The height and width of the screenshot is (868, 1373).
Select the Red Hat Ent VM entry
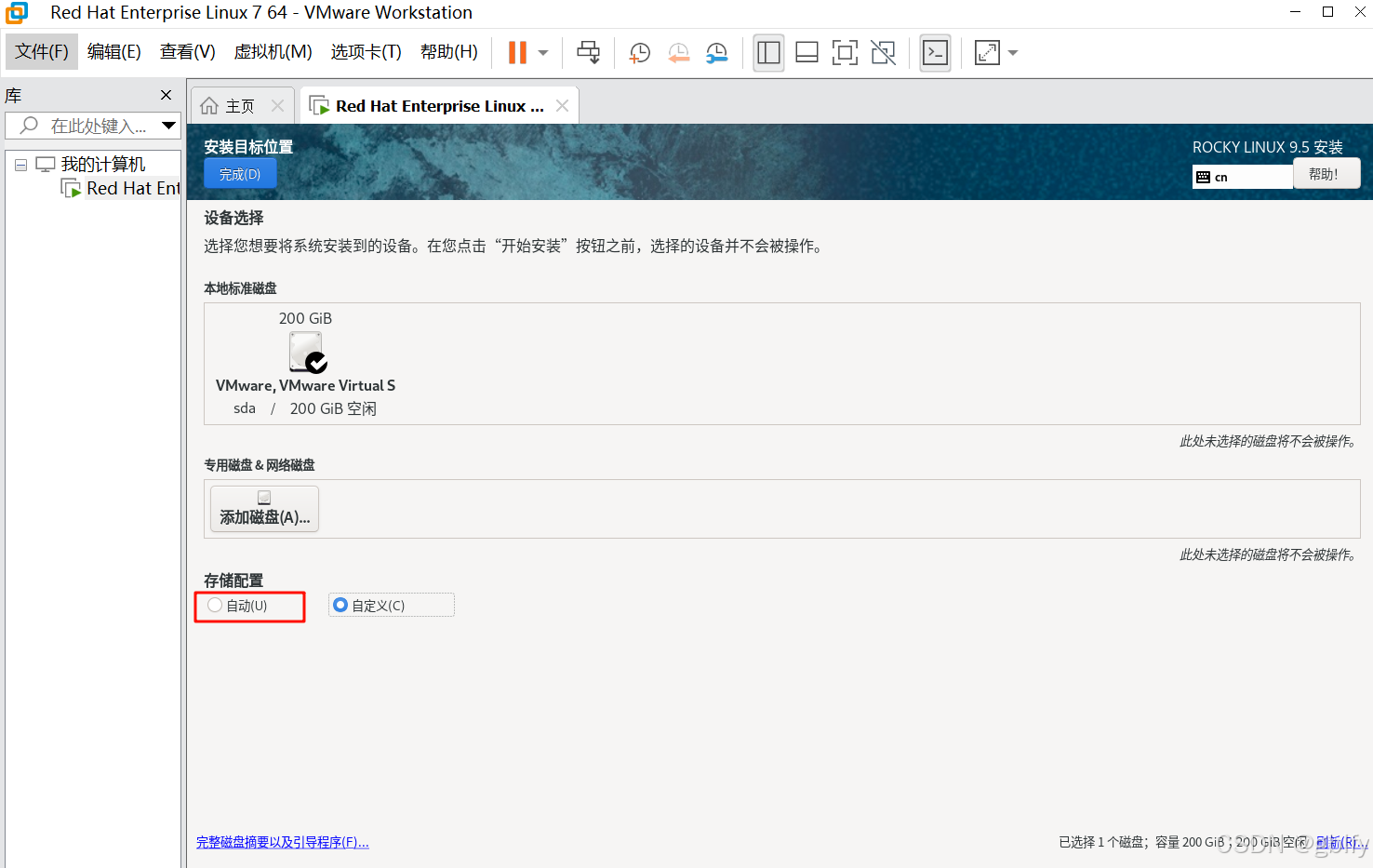coord(132,188)
